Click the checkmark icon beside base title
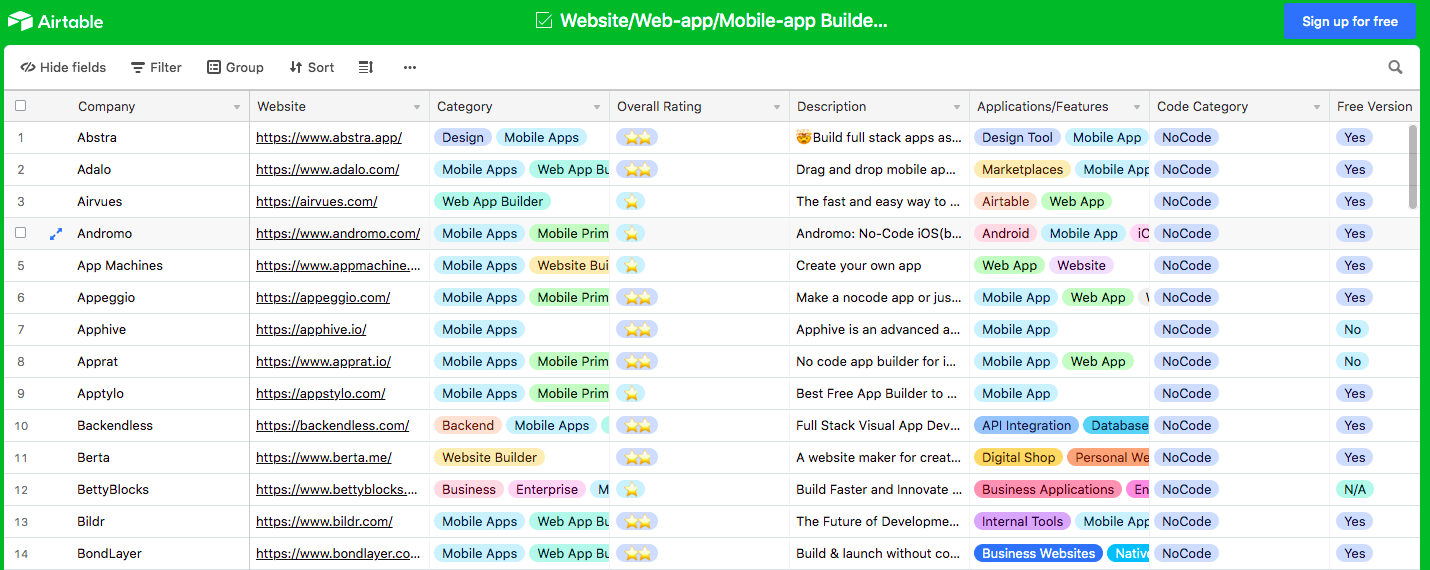 coord(544,21)
